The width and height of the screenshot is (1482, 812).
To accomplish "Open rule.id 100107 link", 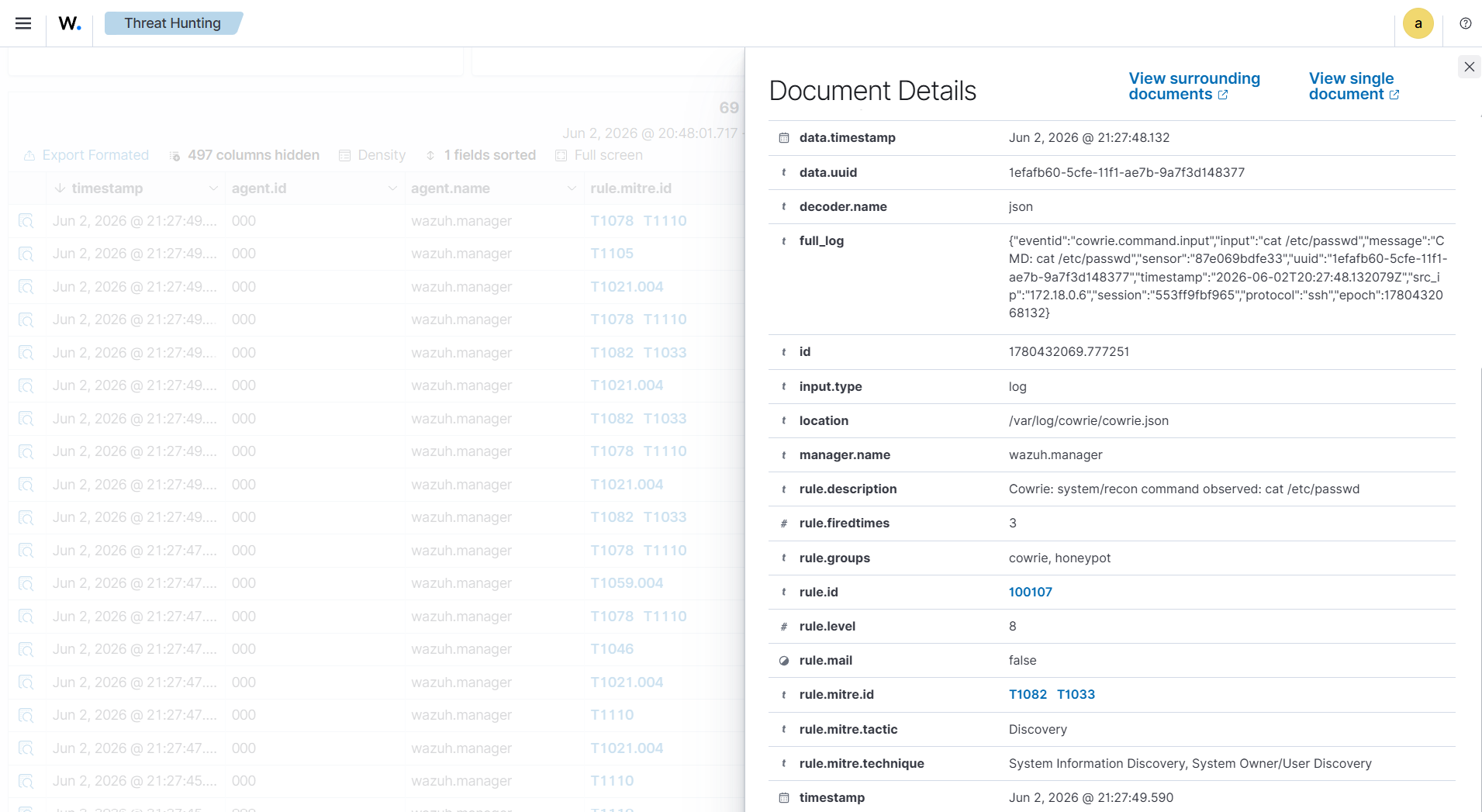I will click(1030, 592).
